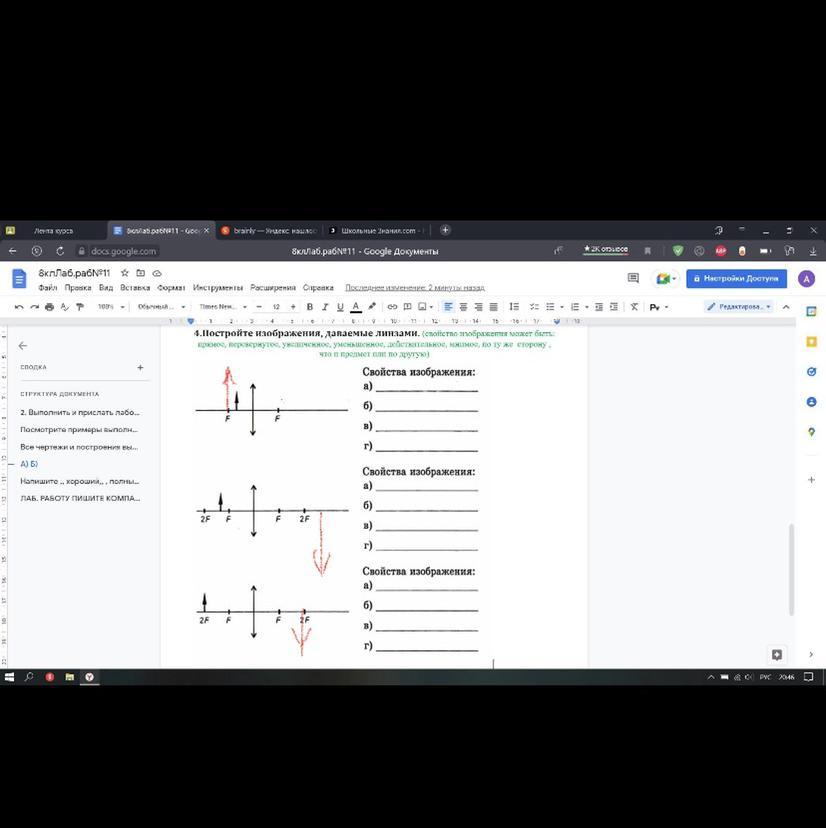Open comment history speech bubble icon
Image resolution: width=826 pixels, height=828 pixels.
pyautogui.click(x=633, y=278)
